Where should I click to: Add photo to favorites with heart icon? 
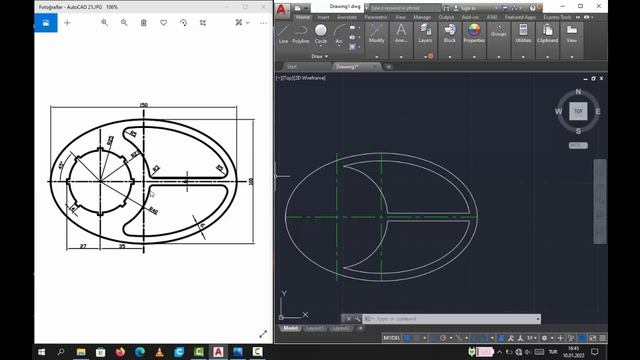click(164, 23)
